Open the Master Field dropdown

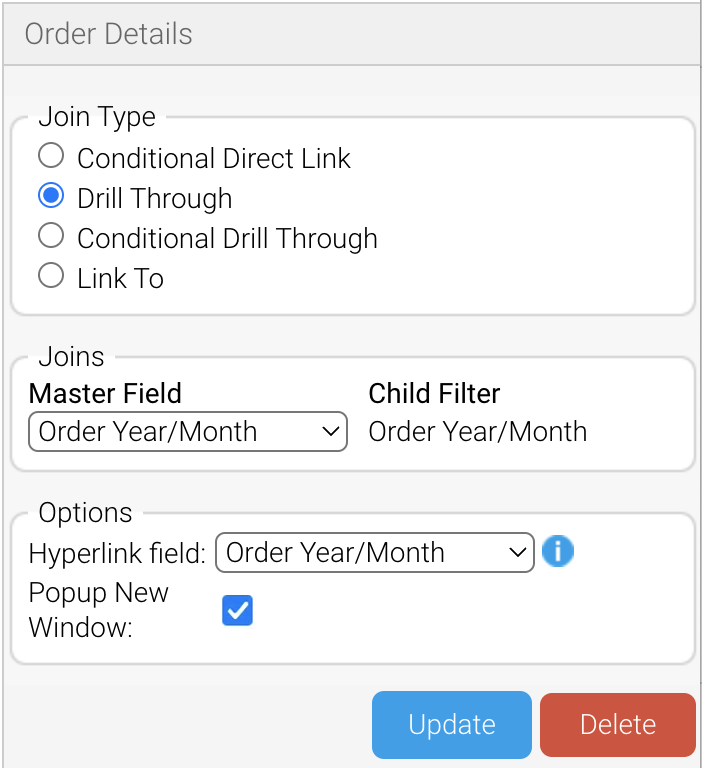(188, 432)
